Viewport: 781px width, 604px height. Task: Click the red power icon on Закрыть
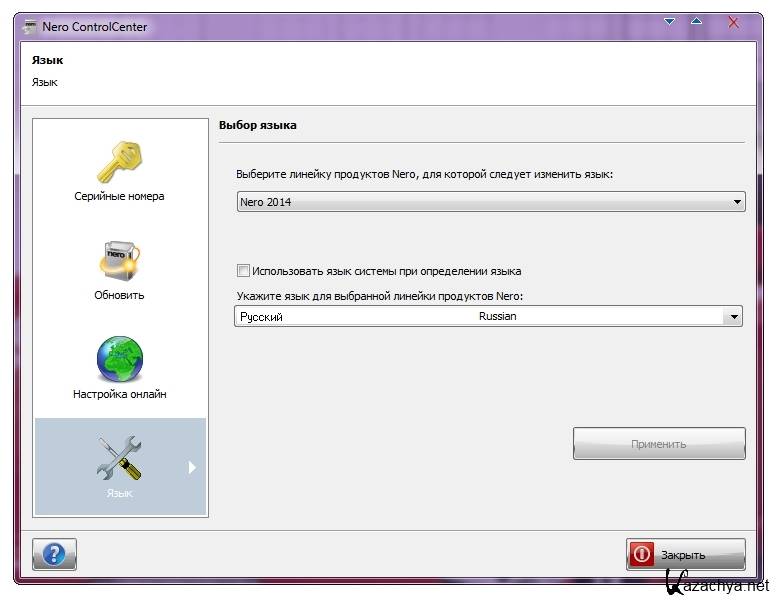pyautogui.click(x=642, y=554)
